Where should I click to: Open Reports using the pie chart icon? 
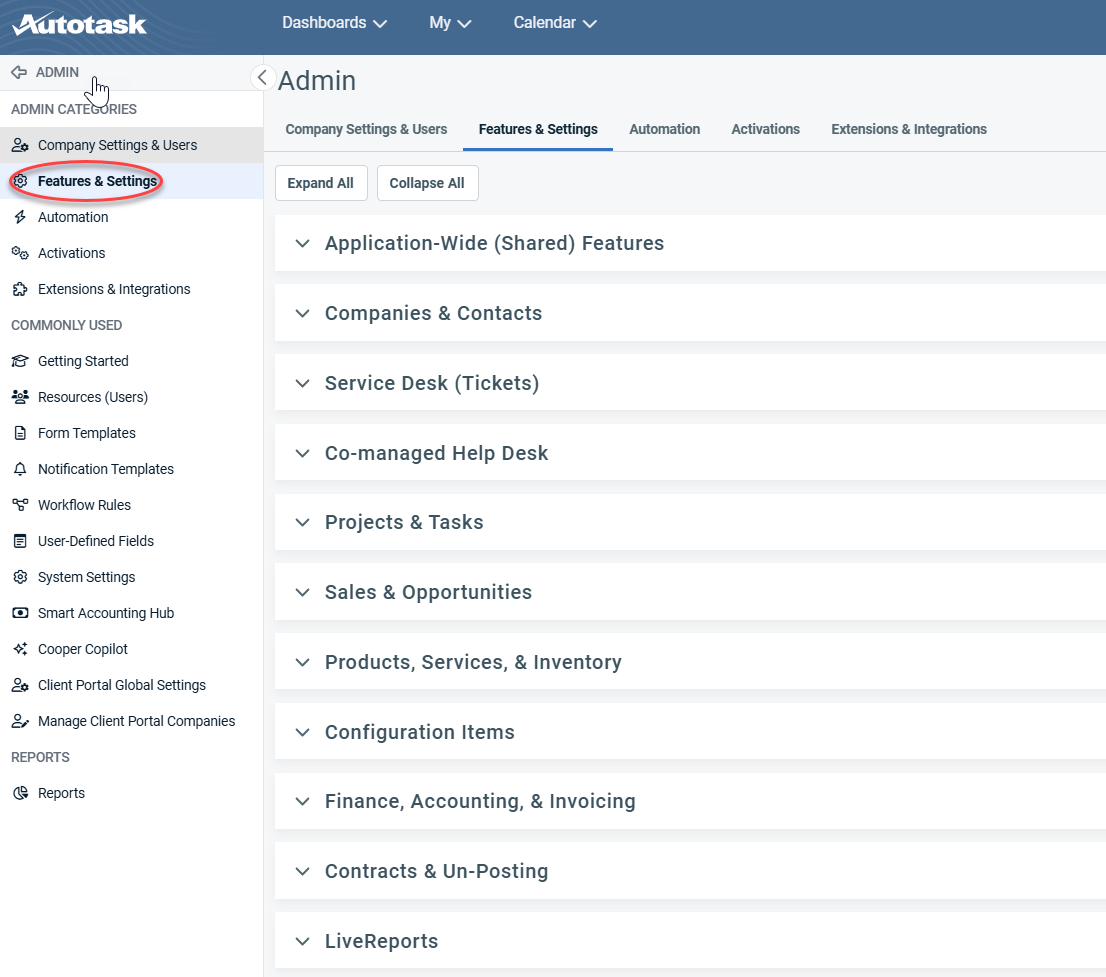pos(20,793)
